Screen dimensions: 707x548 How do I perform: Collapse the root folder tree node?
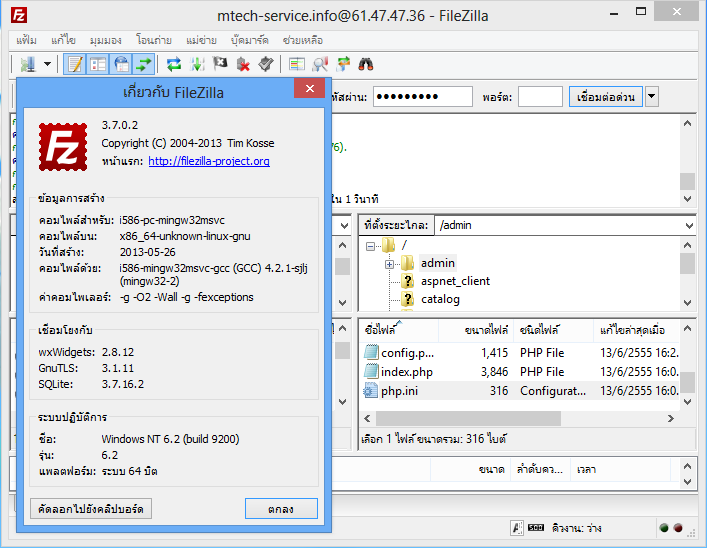(x=370, y=246)
